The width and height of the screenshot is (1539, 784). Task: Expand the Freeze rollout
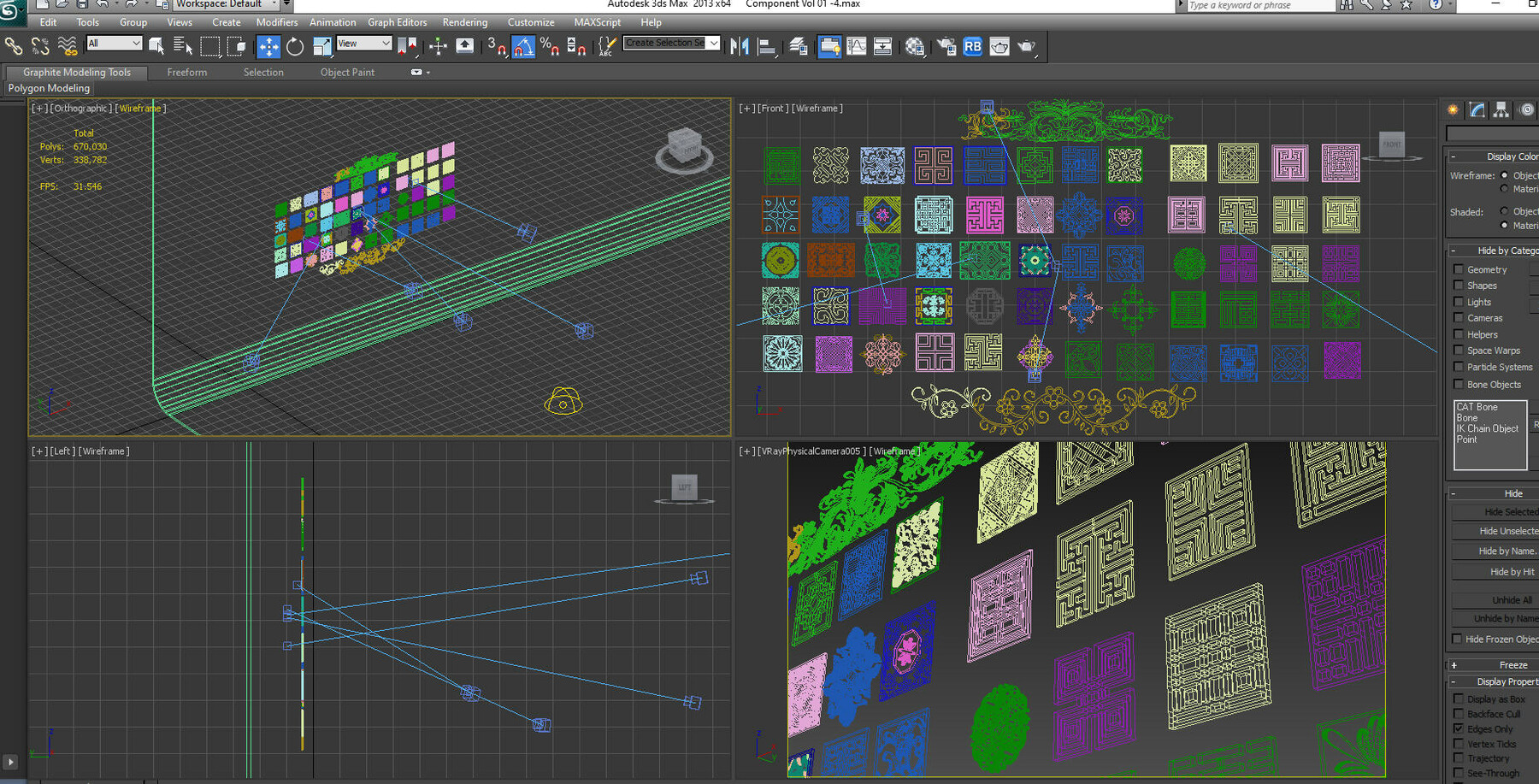pos(1495,665)
